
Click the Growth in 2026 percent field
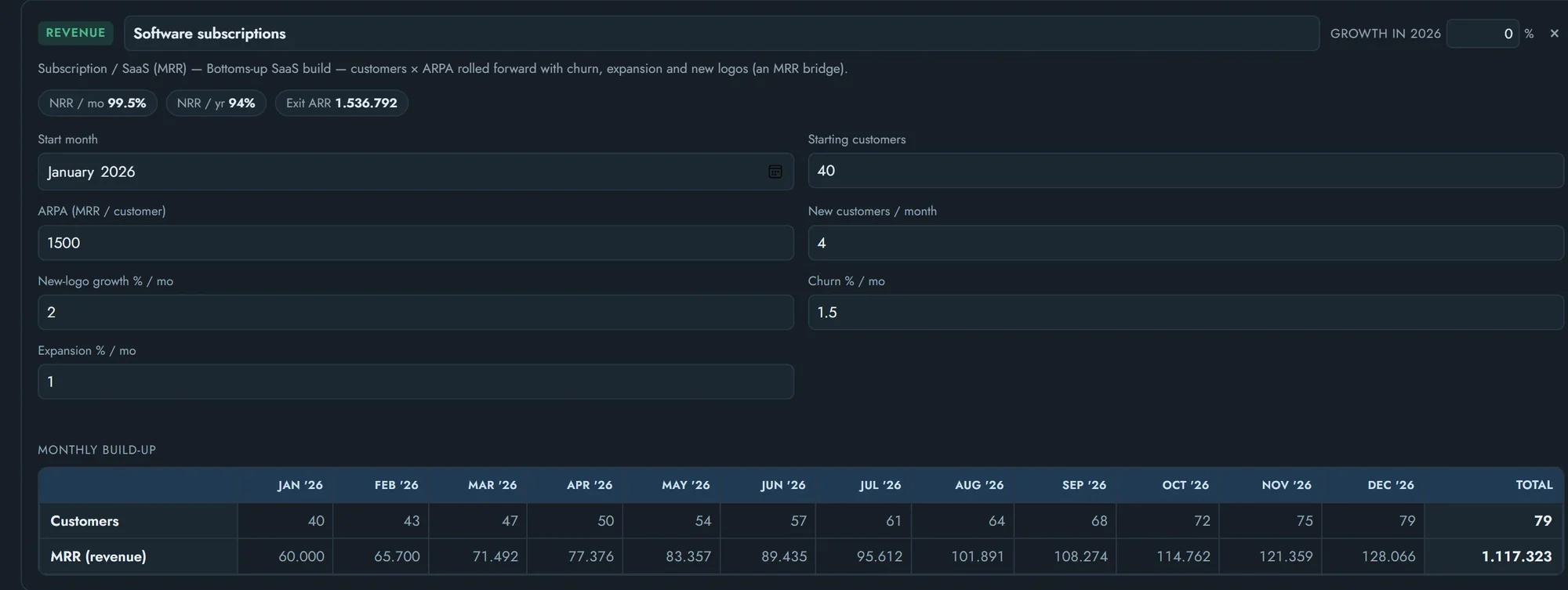(x=1483, y=34)
